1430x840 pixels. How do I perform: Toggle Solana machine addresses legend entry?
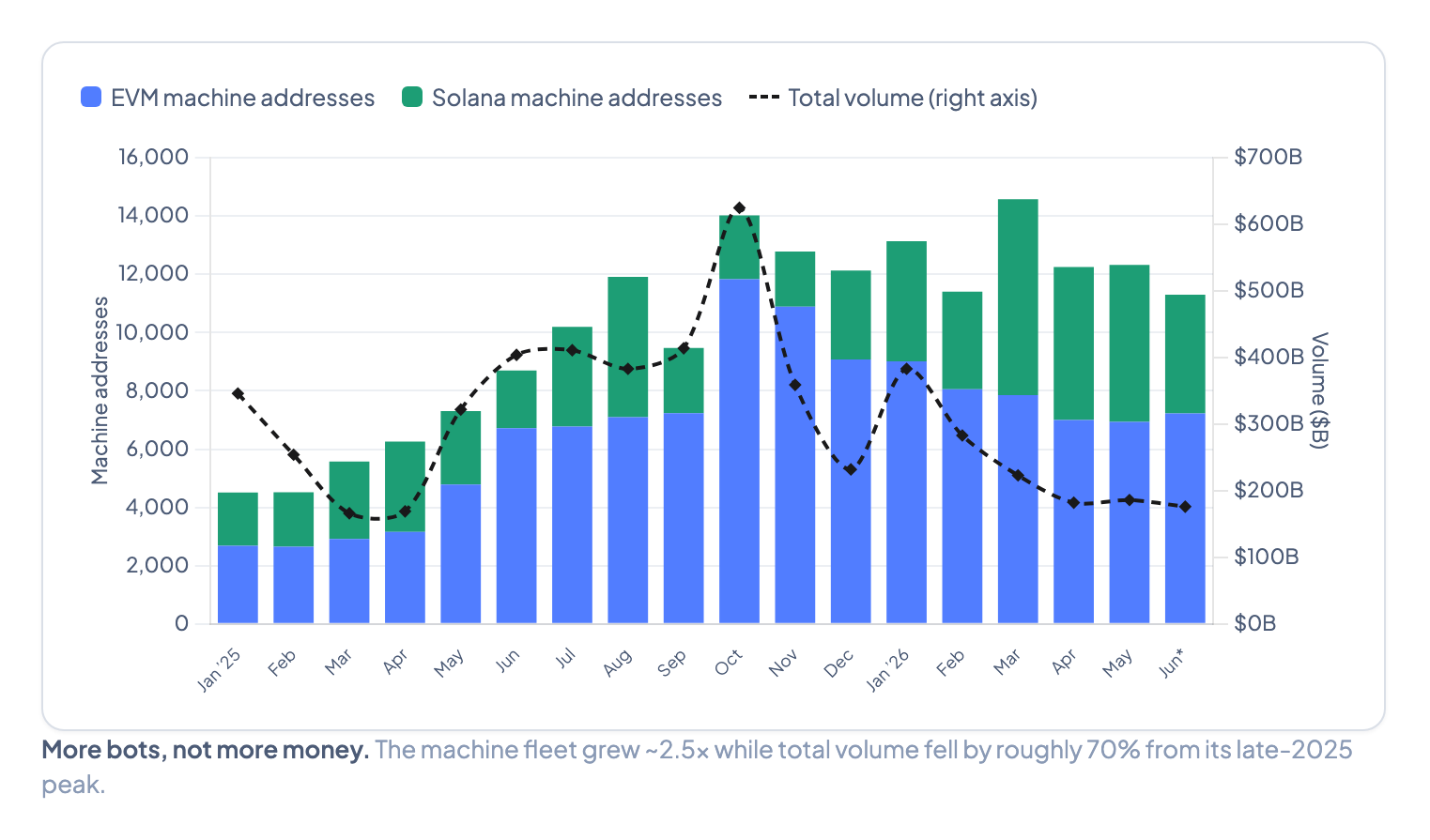(561, 98)
